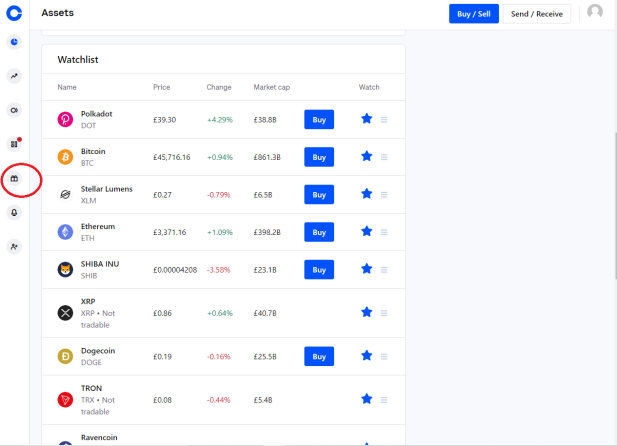
Task: Click the Watch column header
Action: point(369,87)
